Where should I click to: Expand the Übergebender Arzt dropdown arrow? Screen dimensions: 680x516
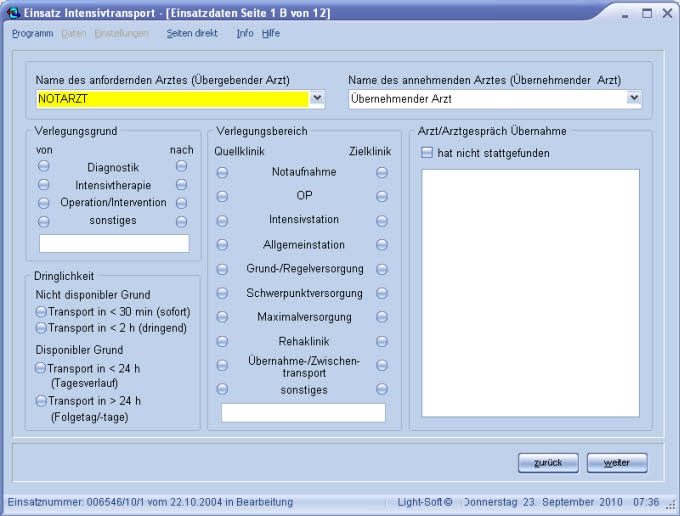(x=317, y=98)
